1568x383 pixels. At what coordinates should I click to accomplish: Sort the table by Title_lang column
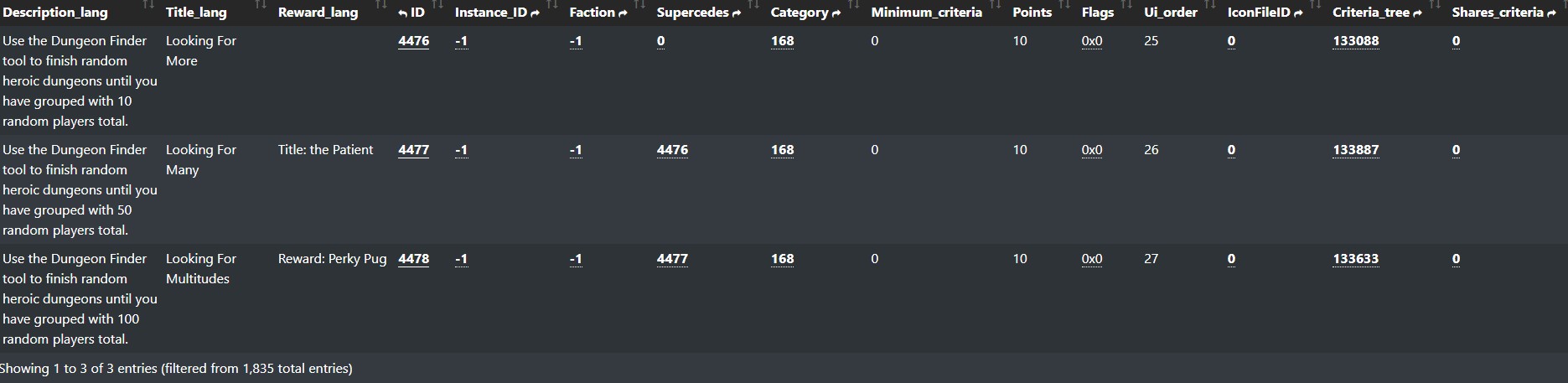[196, 13]
